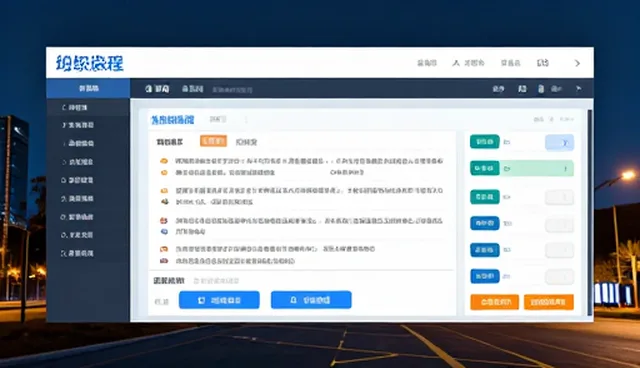Screen dimensions: 640x368
Task: Click the blue button with the square icon
Action: [219, 300]
